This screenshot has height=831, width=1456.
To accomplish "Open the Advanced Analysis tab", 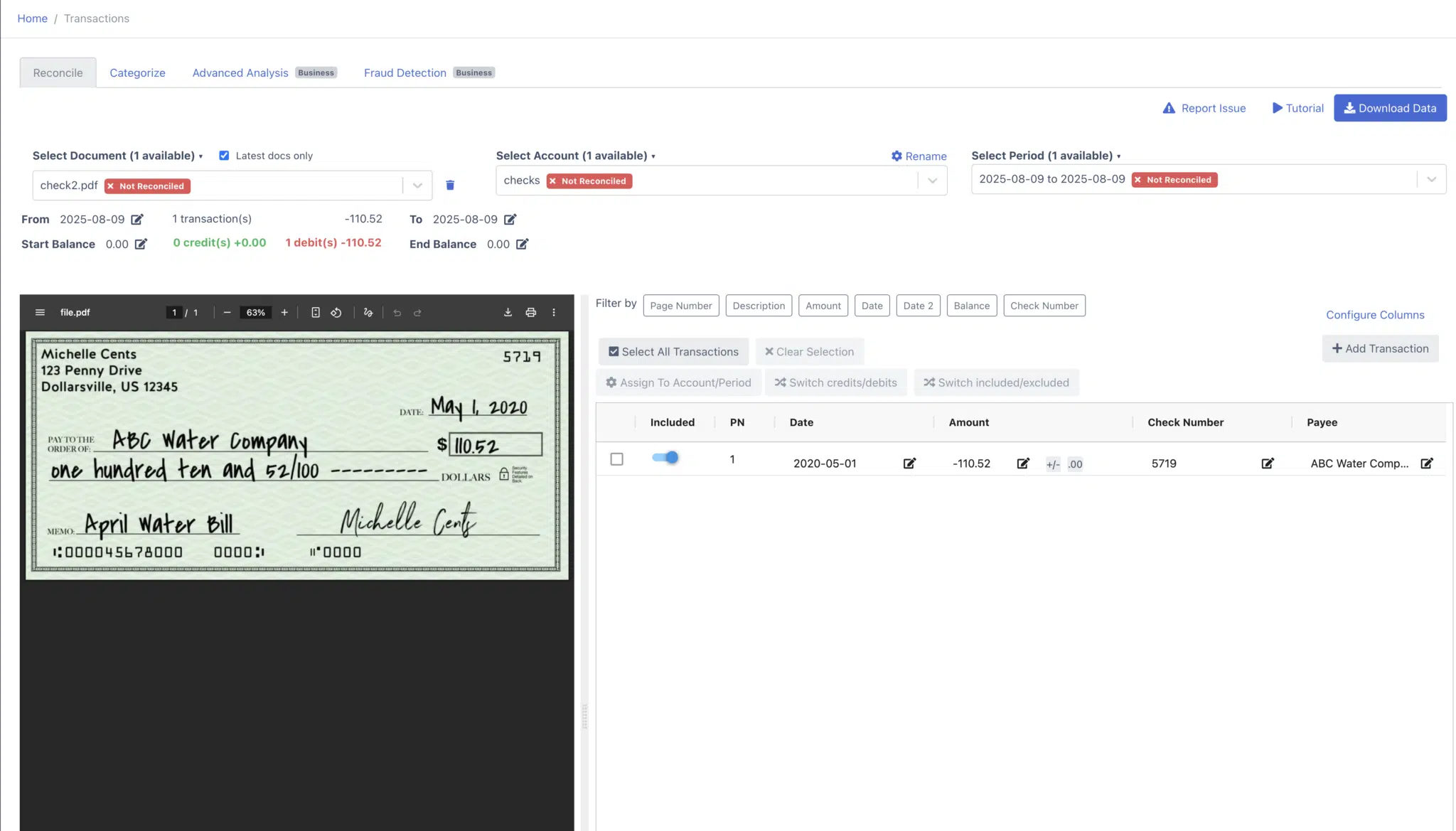I will [240, 73].
